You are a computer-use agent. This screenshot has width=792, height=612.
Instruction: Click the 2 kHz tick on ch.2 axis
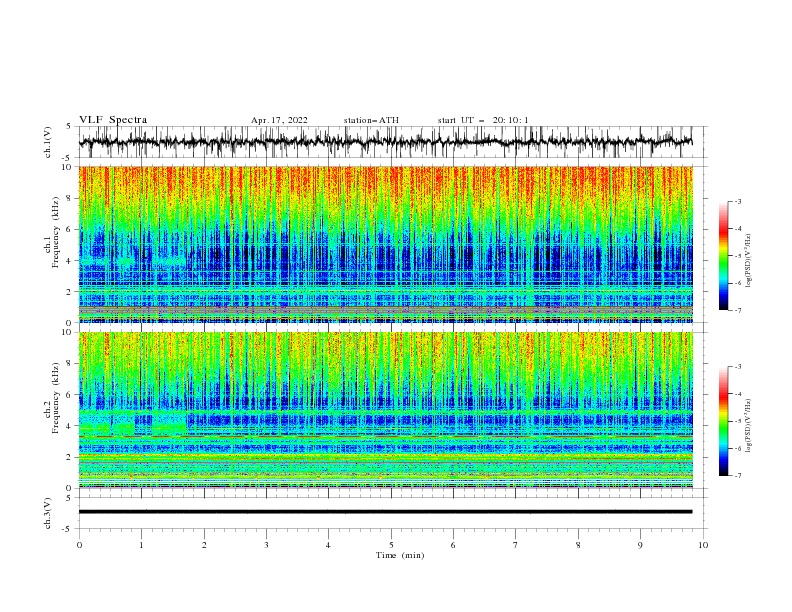click(x=69, y=457)
